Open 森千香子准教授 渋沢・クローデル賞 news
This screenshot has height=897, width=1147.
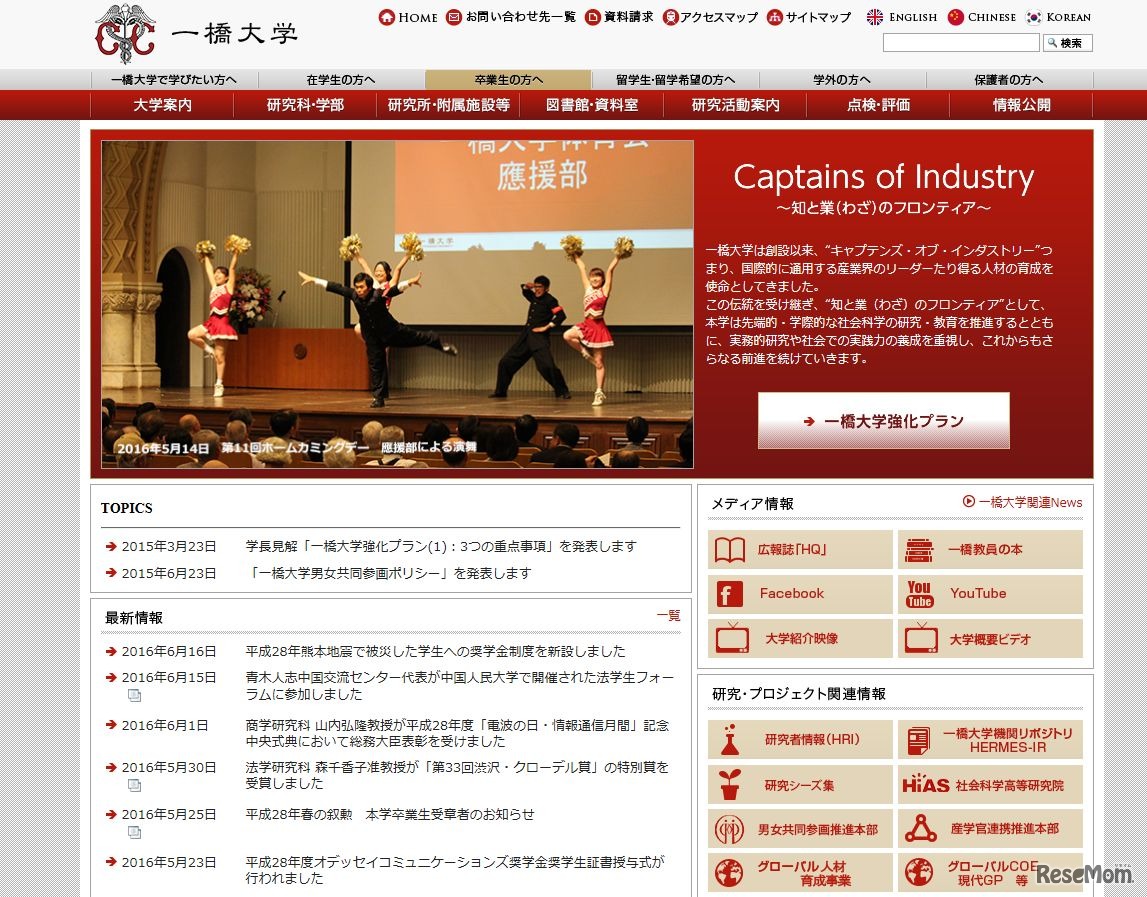click(457, 775)
